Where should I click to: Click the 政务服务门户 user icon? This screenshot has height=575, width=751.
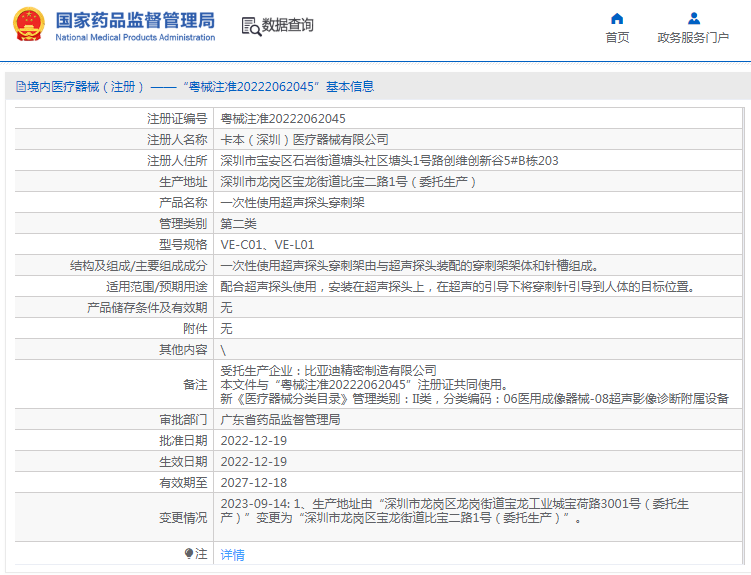[694, 19]
